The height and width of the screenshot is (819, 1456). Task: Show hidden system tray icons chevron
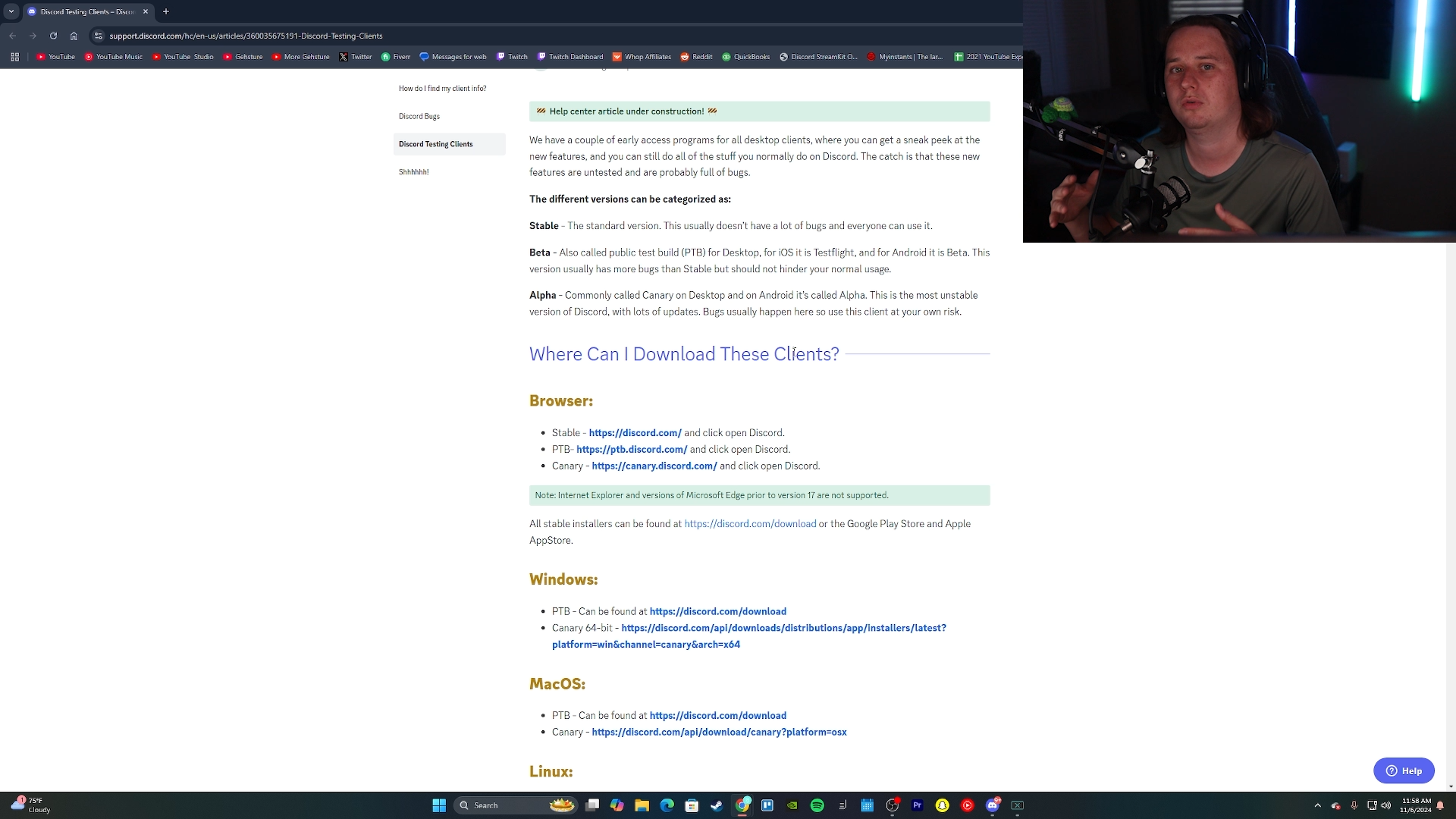1317,805
